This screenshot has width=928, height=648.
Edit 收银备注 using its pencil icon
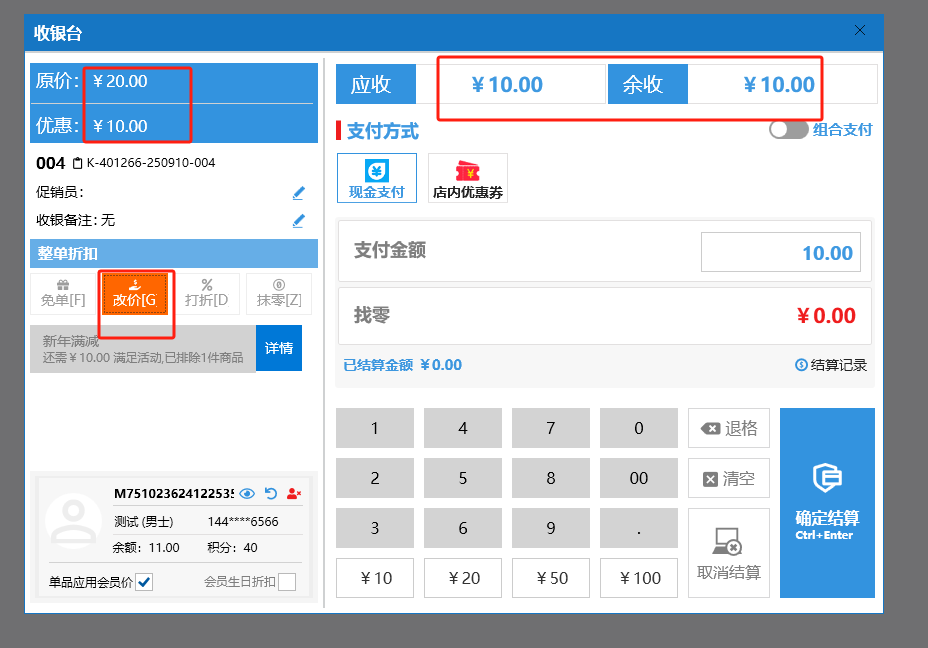[x=298, y=220]
